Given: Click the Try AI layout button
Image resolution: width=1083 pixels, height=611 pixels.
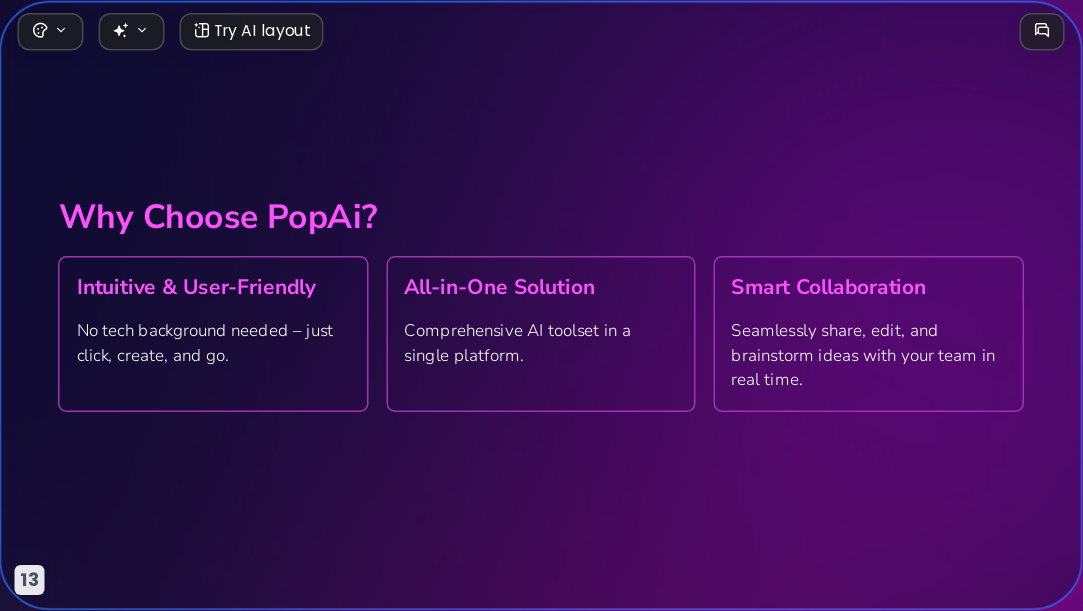Looking at the screenshot, I should coord(251,31).
